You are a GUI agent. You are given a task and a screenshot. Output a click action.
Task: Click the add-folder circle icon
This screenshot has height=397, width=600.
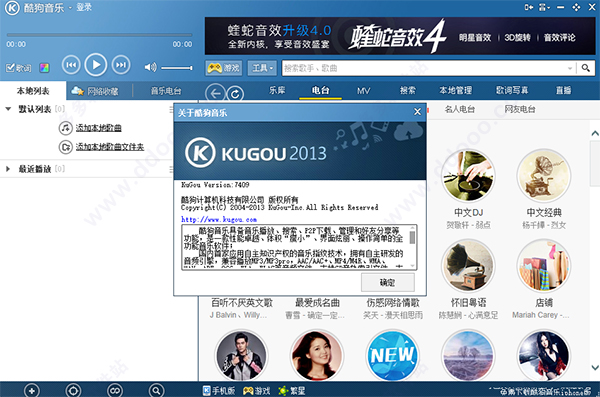tap(65, 147)
